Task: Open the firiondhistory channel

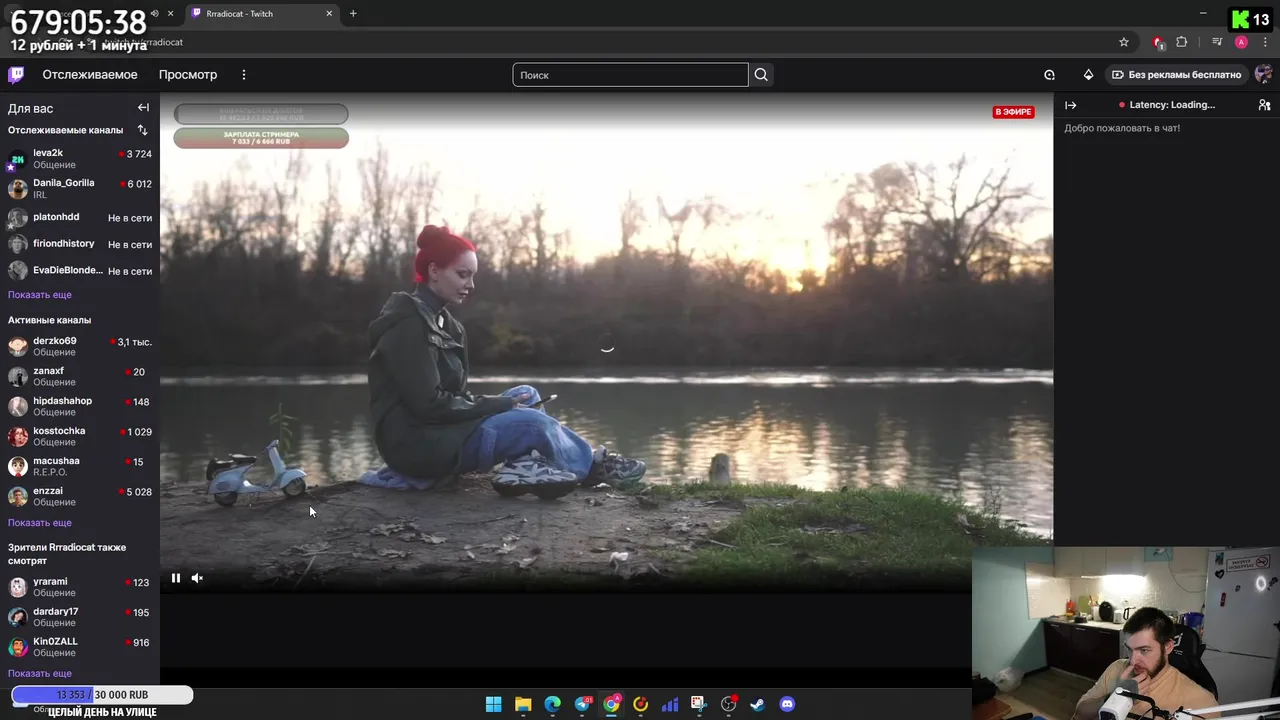Action: pos(80,244)
